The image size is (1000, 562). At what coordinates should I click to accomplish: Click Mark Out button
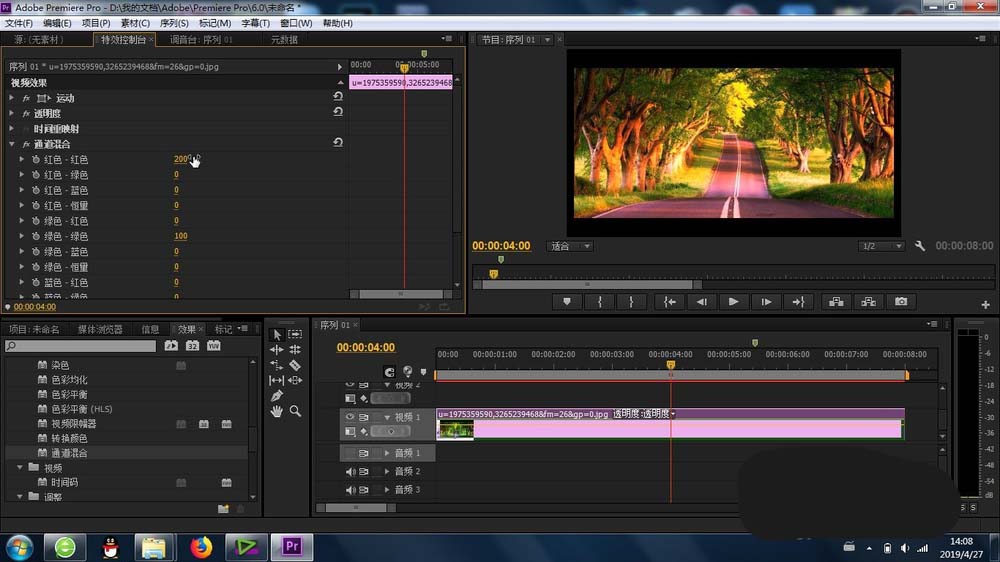631,302
